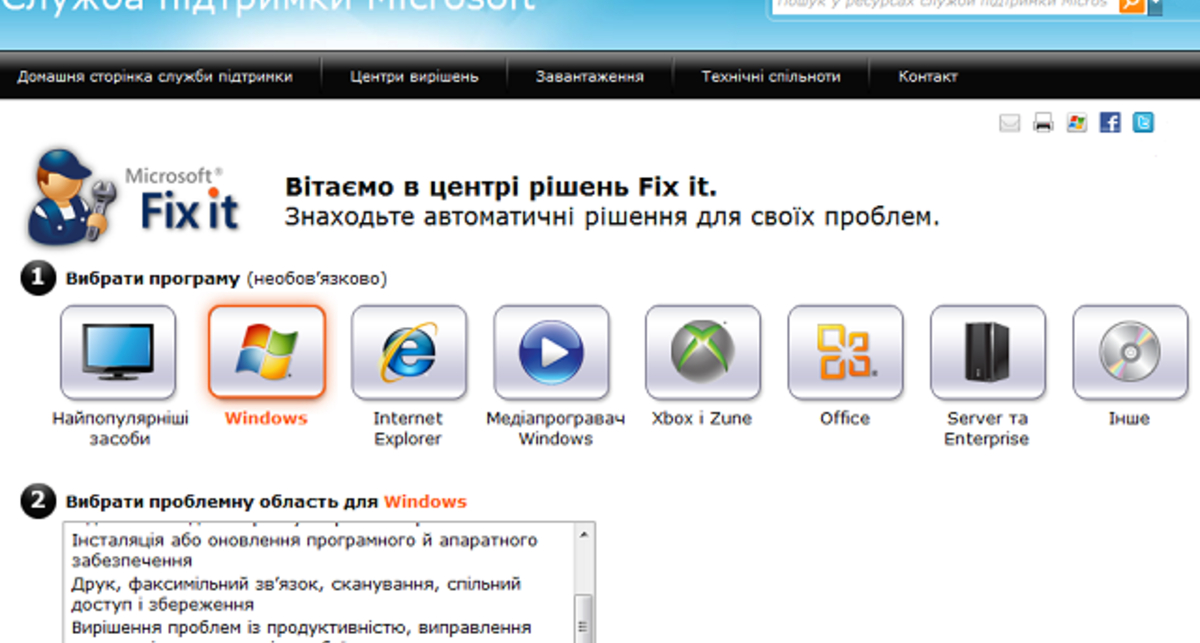Share this page by email icon
Screen dimensions: 1200x643
(1010, 123)
